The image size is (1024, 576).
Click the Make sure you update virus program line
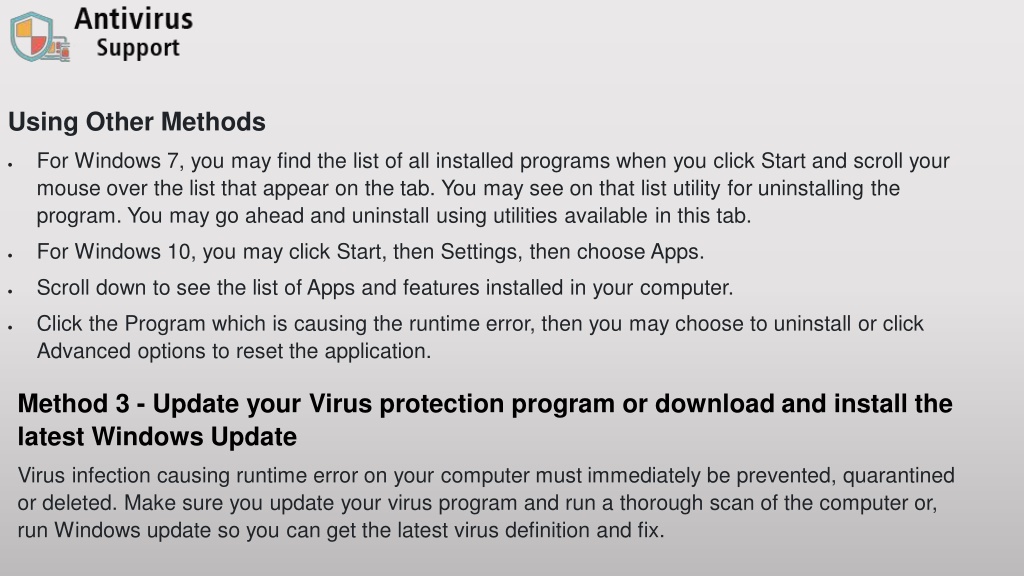477,503
